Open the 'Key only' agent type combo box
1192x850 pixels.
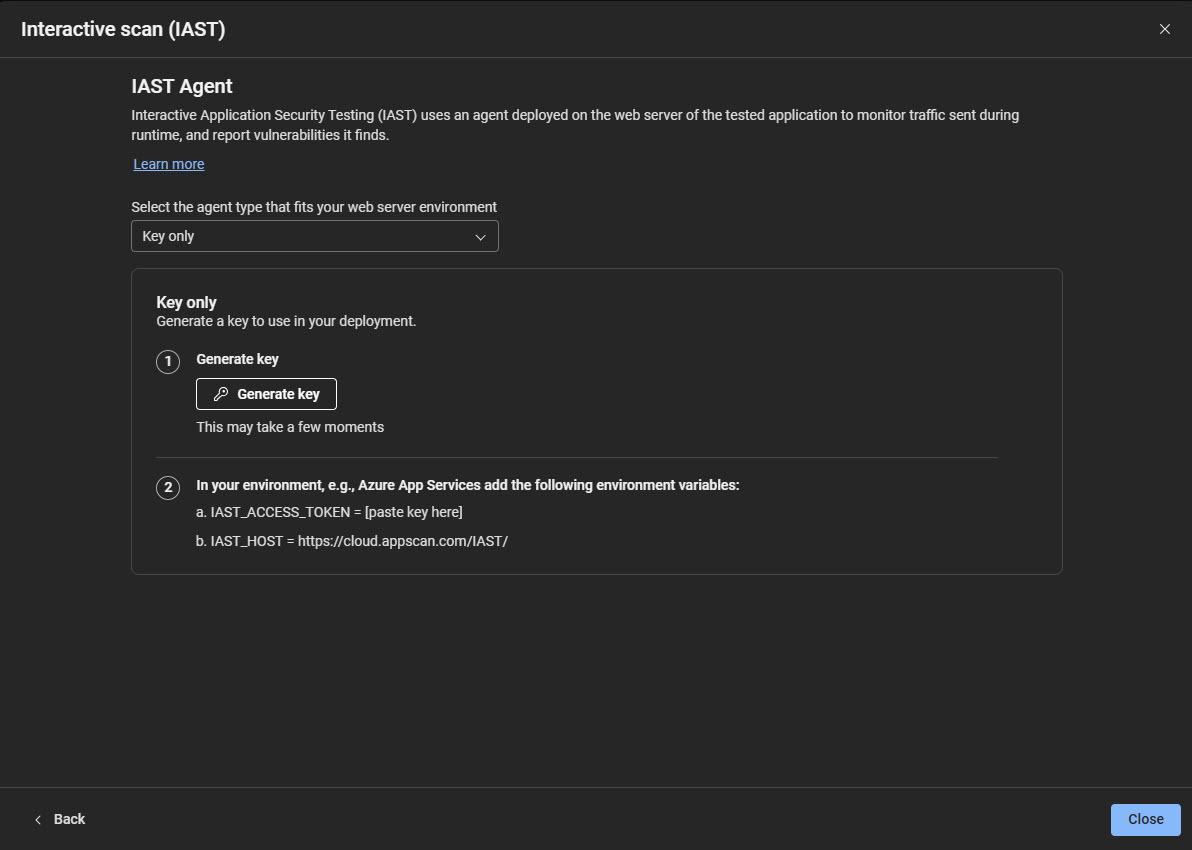(x=314, y=236)
